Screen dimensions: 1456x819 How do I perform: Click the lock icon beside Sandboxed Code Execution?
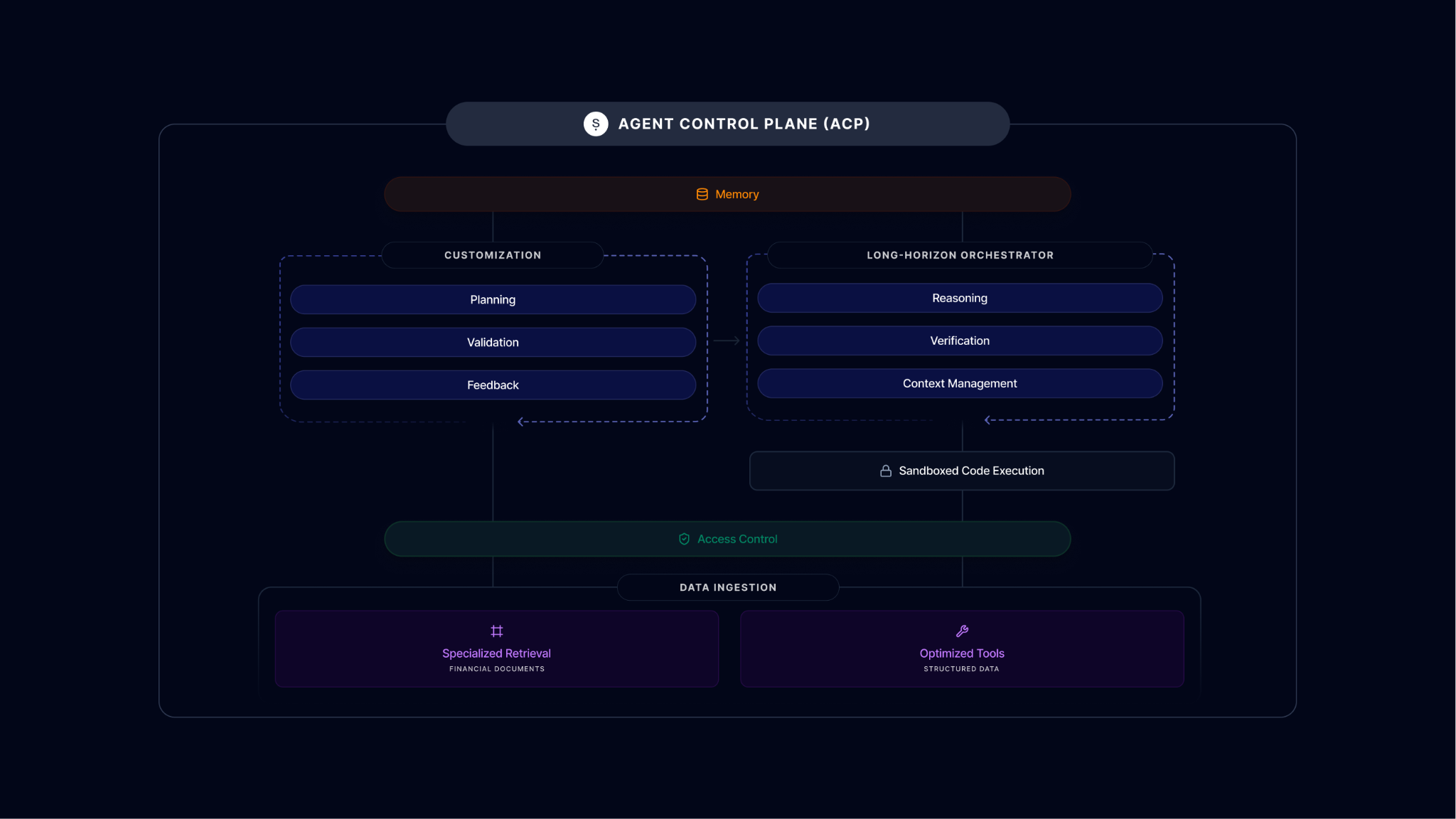tap(886, 471)
